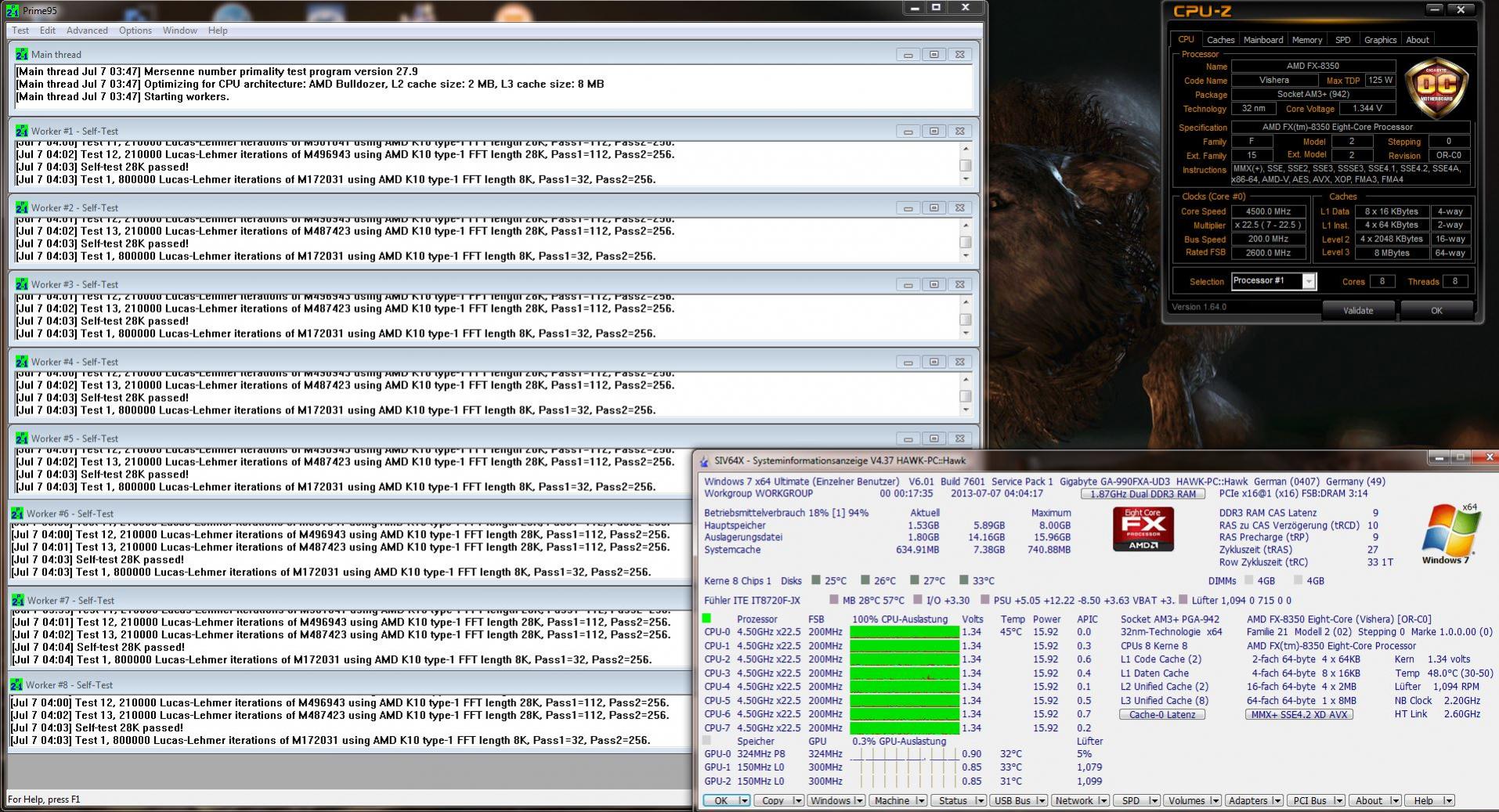1499x812 pixels.
Task: Click the 'Fühler ITE IT8720F-JX' sensor label
Action: point(752,601)
